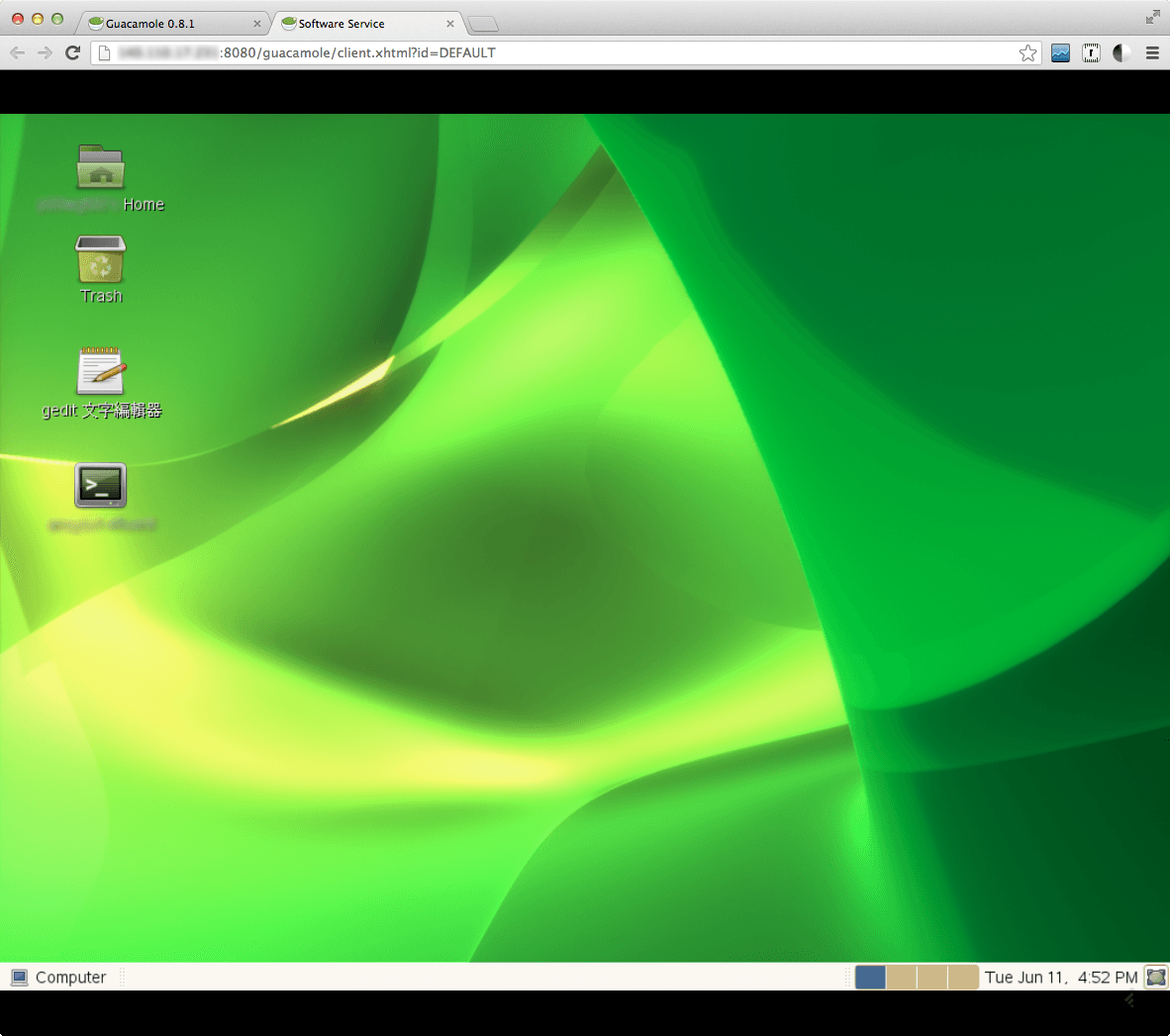Open the Computer menu in bottom panel
This screenshot has width=1170, height=1036.
(x=59, y=978)
